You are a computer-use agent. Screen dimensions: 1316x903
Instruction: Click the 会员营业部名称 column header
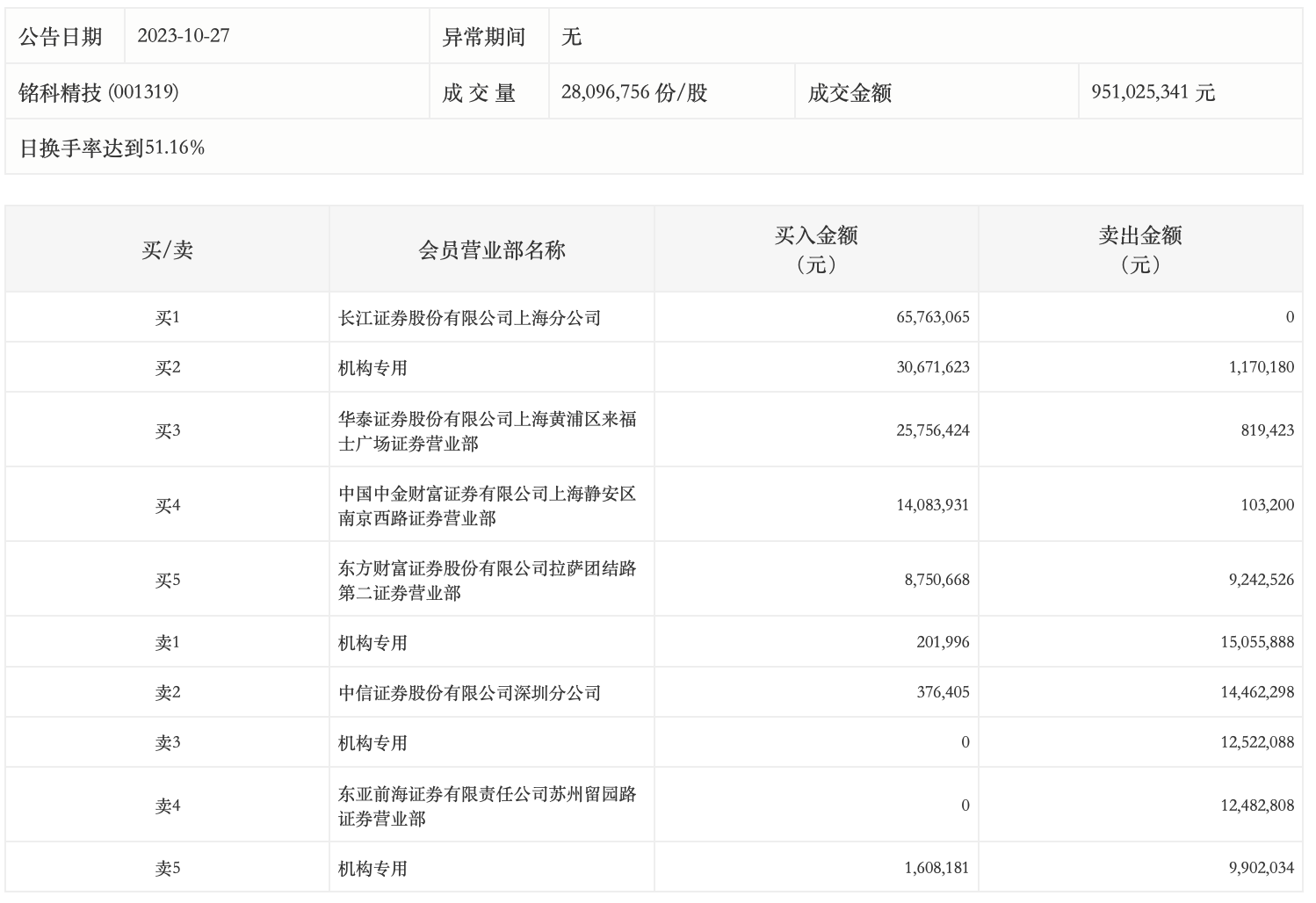click(x=491, y=250)
